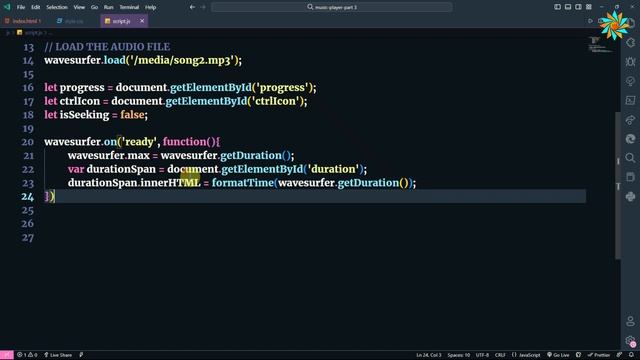Screen dimensions: 640x360
Task: Click the string '/media/song2.mp3' on line 14
Action: [x=182, y=60]
